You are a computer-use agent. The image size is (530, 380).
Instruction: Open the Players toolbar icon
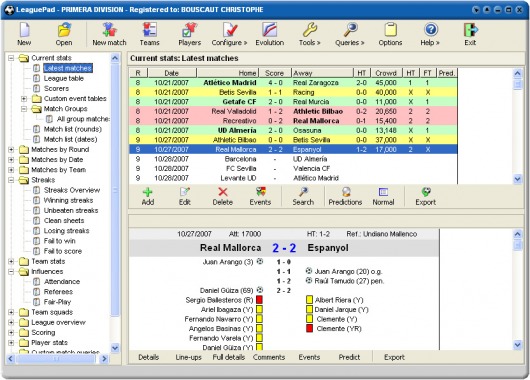[x=189, y=34]
